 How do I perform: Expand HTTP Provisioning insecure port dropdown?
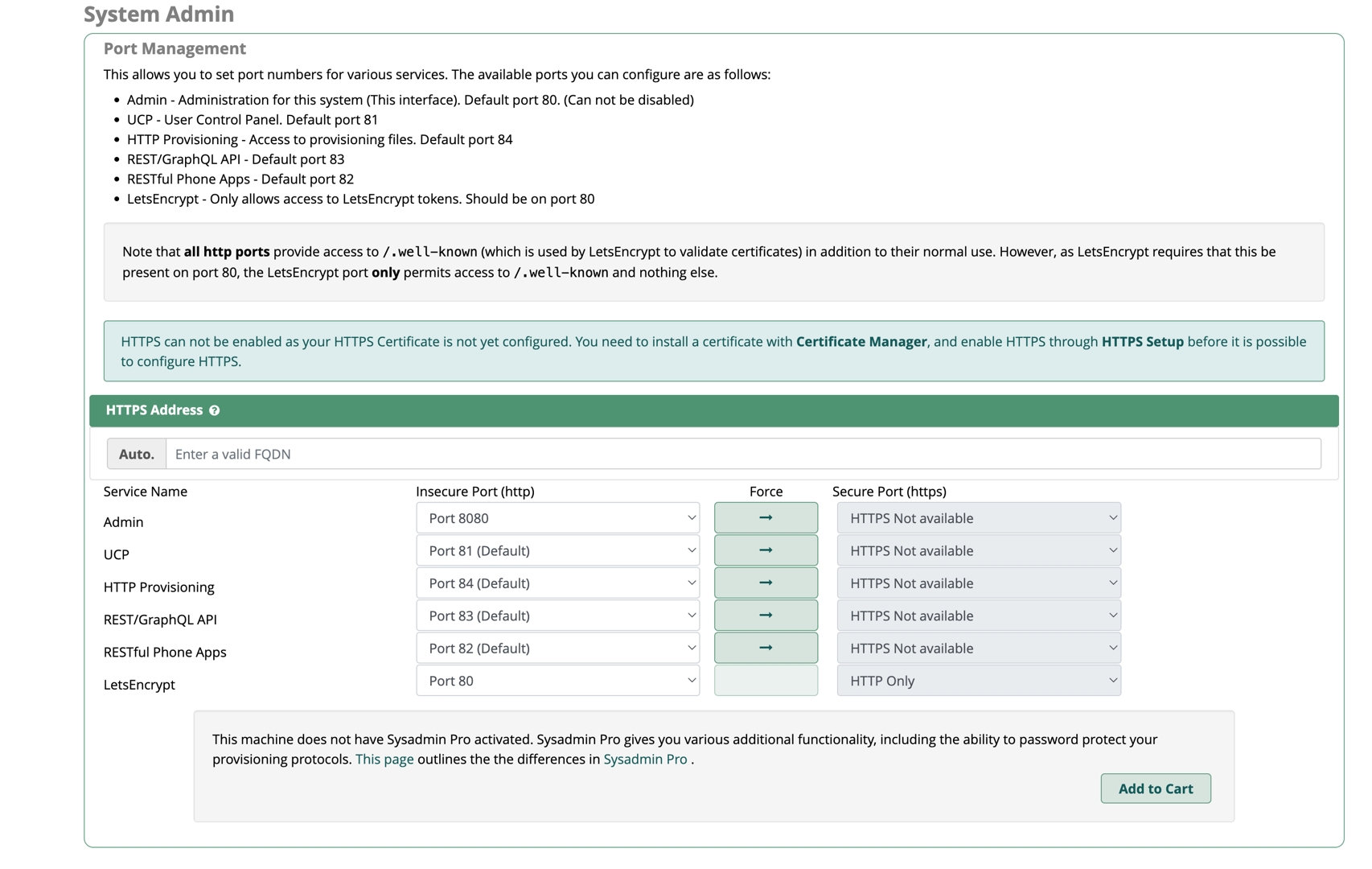point(557,583)
